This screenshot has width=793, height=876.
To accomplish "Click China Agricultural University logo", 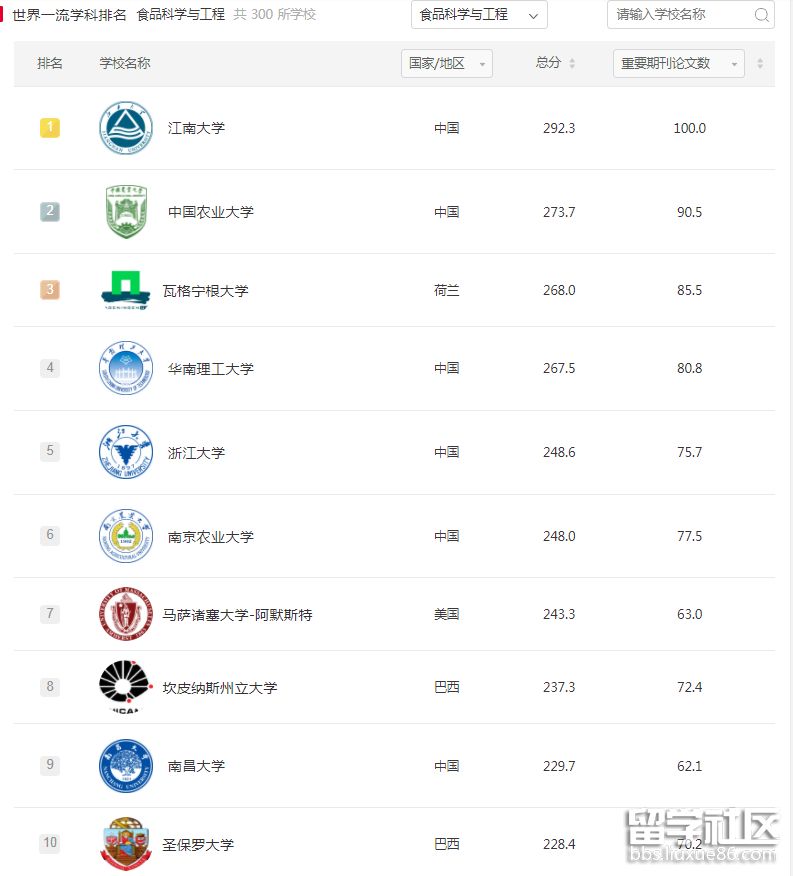I will [x=126, y=212].
